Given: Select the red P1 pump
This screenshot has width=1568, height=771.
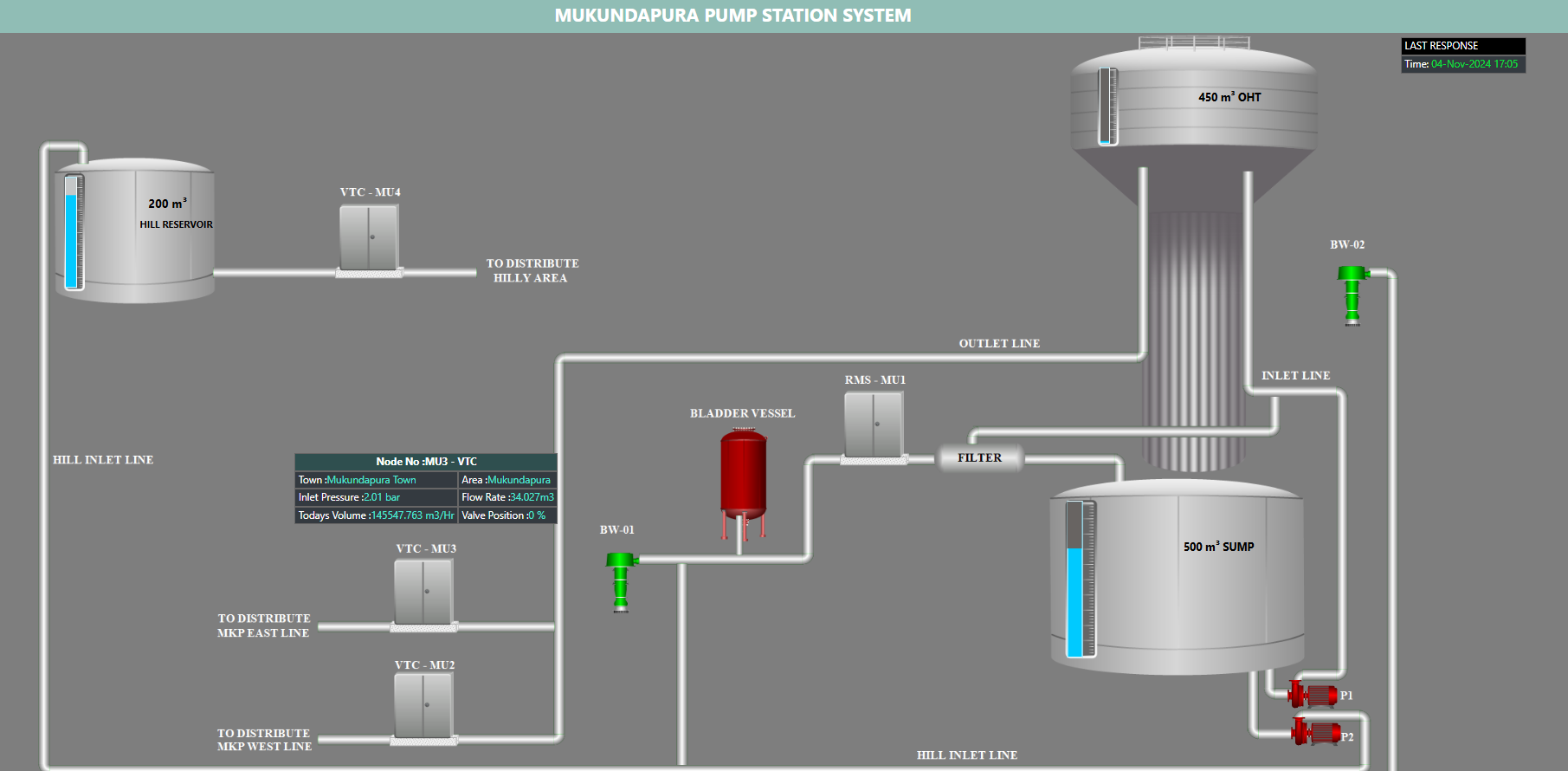Looking at the screenshot, I should (x=1313, y=695).
